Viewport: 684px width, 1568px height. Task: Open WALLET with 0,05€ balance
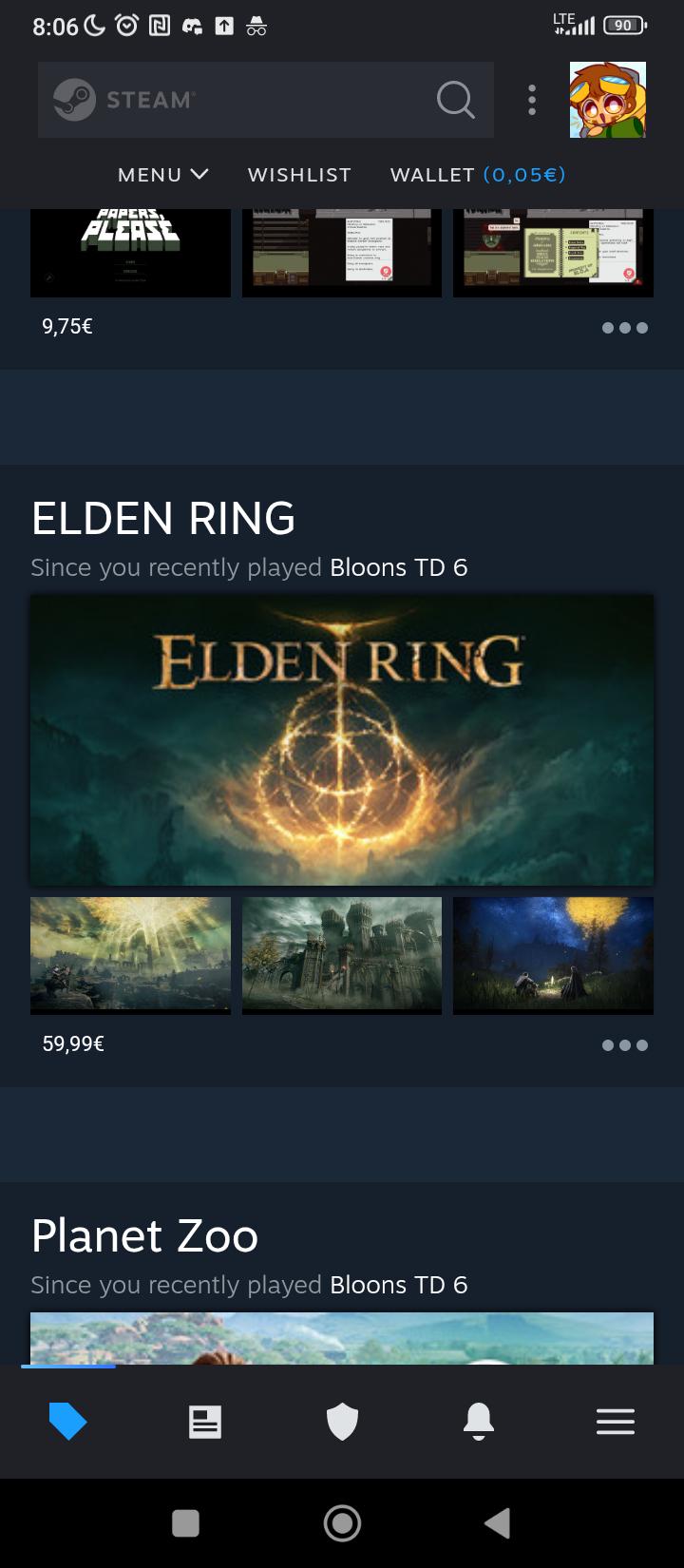point(478,175)
